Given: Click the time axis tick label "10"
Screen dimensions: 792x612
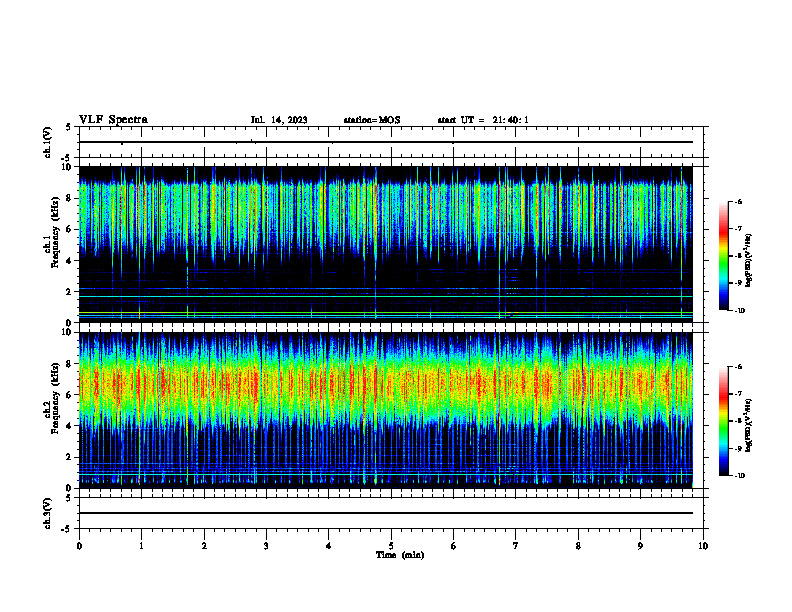Looking at the screenshot, I should (x=703, y=546).
